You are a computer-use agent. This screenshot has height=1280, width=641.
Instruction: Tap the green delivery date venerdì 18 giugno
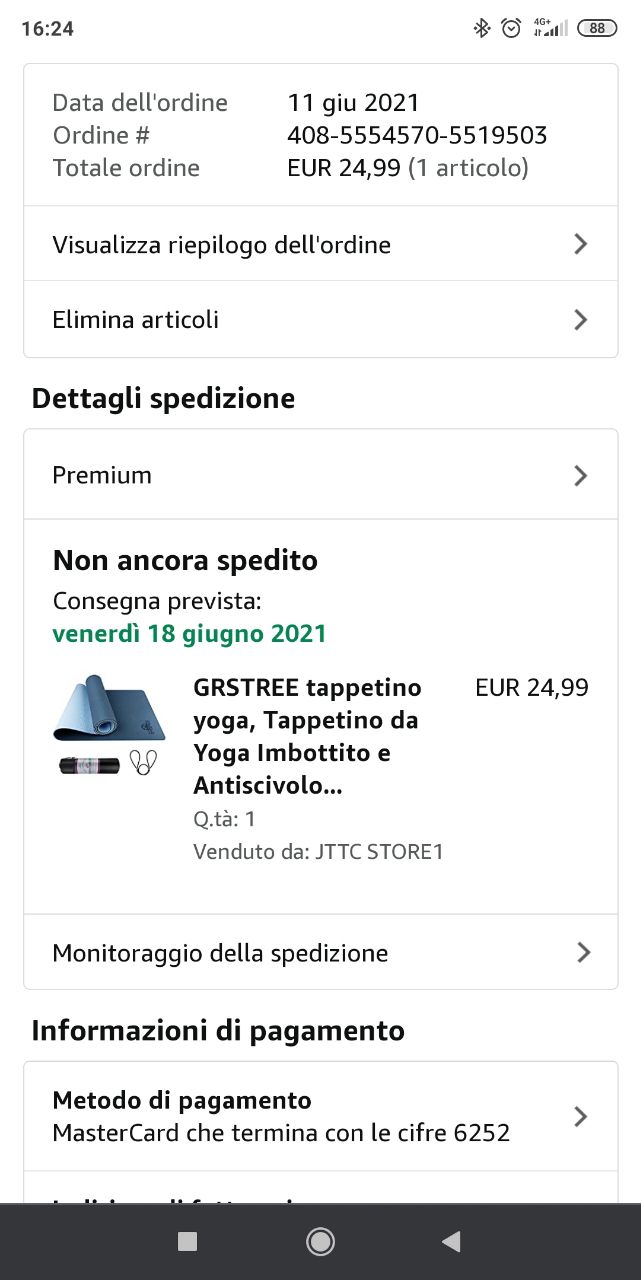189,634
